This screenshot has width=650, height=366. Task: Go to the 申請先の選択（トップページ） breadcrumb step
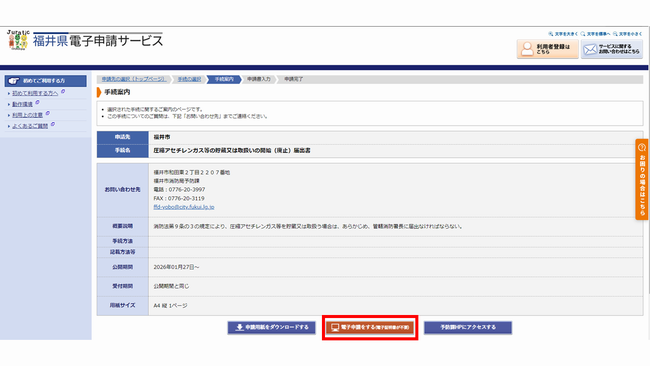point(133,79)
